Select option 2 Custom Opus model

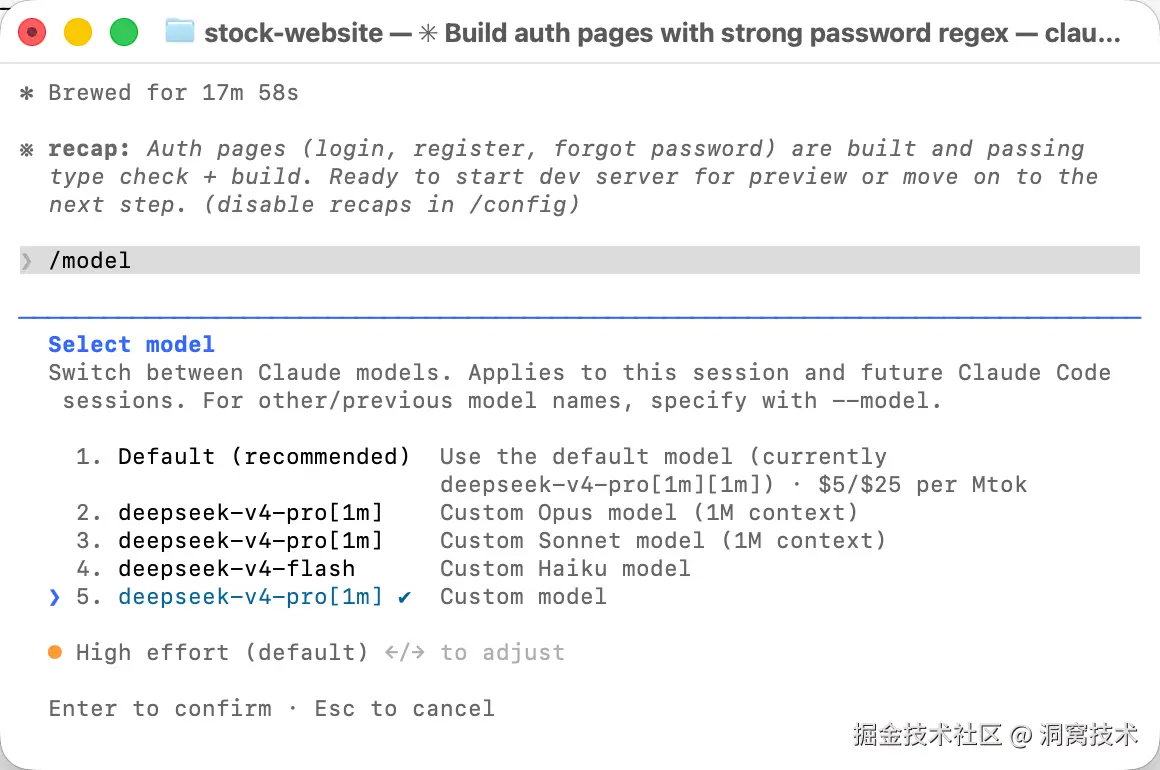click(466, 513)
